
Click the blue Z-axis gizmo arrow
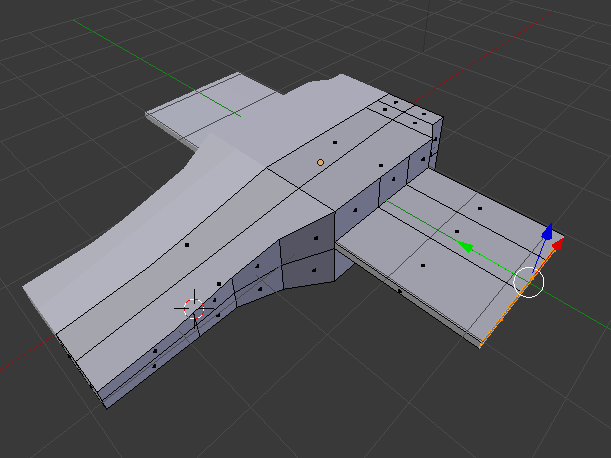pos(547,232)
